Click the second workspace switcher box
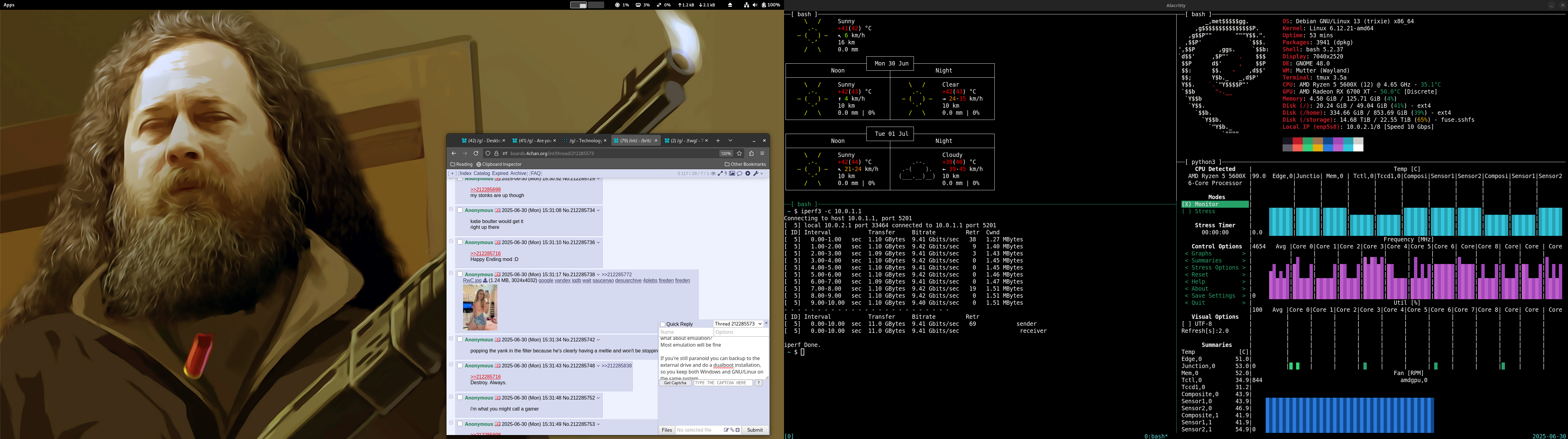Image resolution: width=1568 pixels, height=439 pixels. point(596,5)
